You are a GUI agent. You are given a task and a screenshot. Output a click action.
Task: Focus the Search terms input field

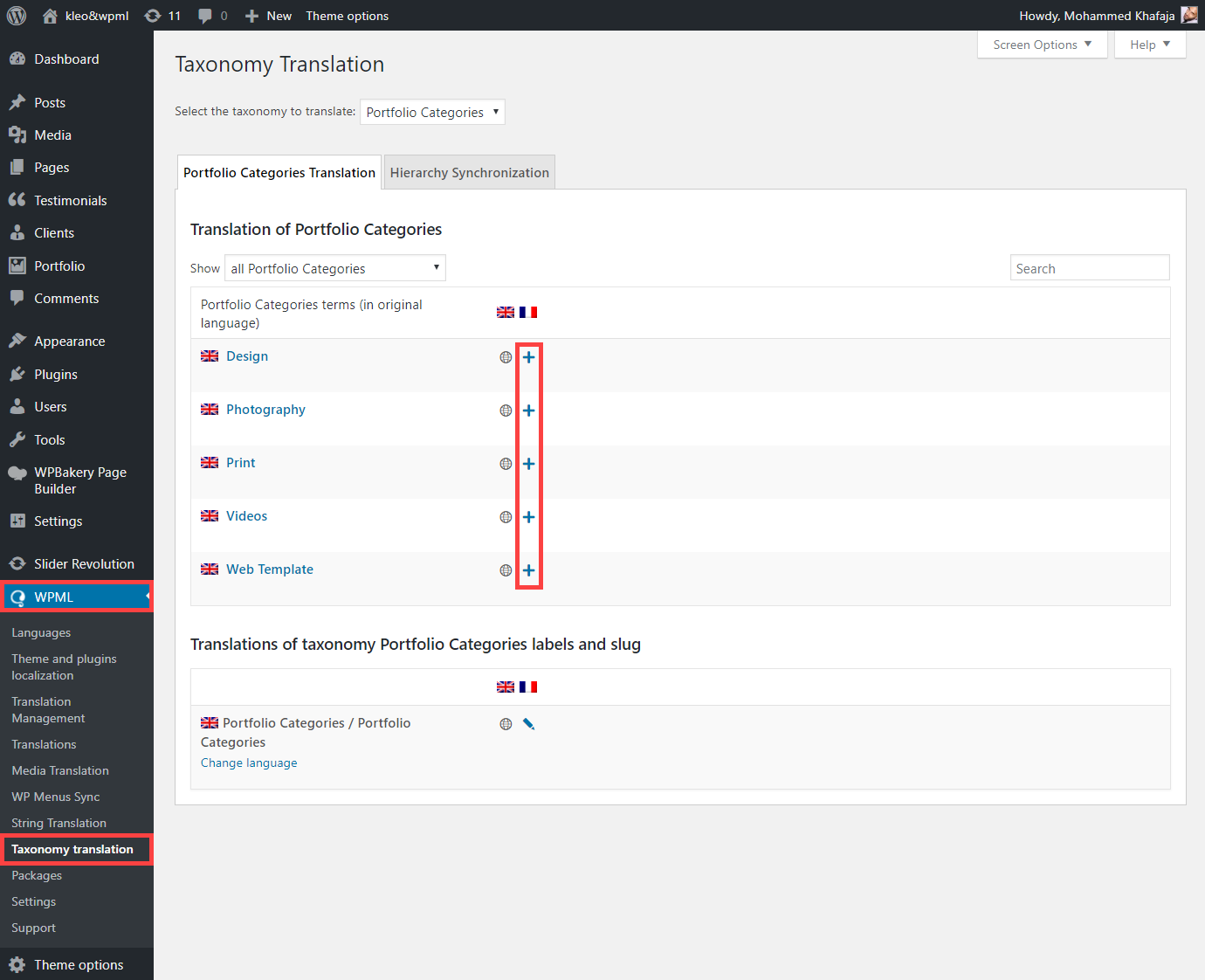(x=1090, y=268)
